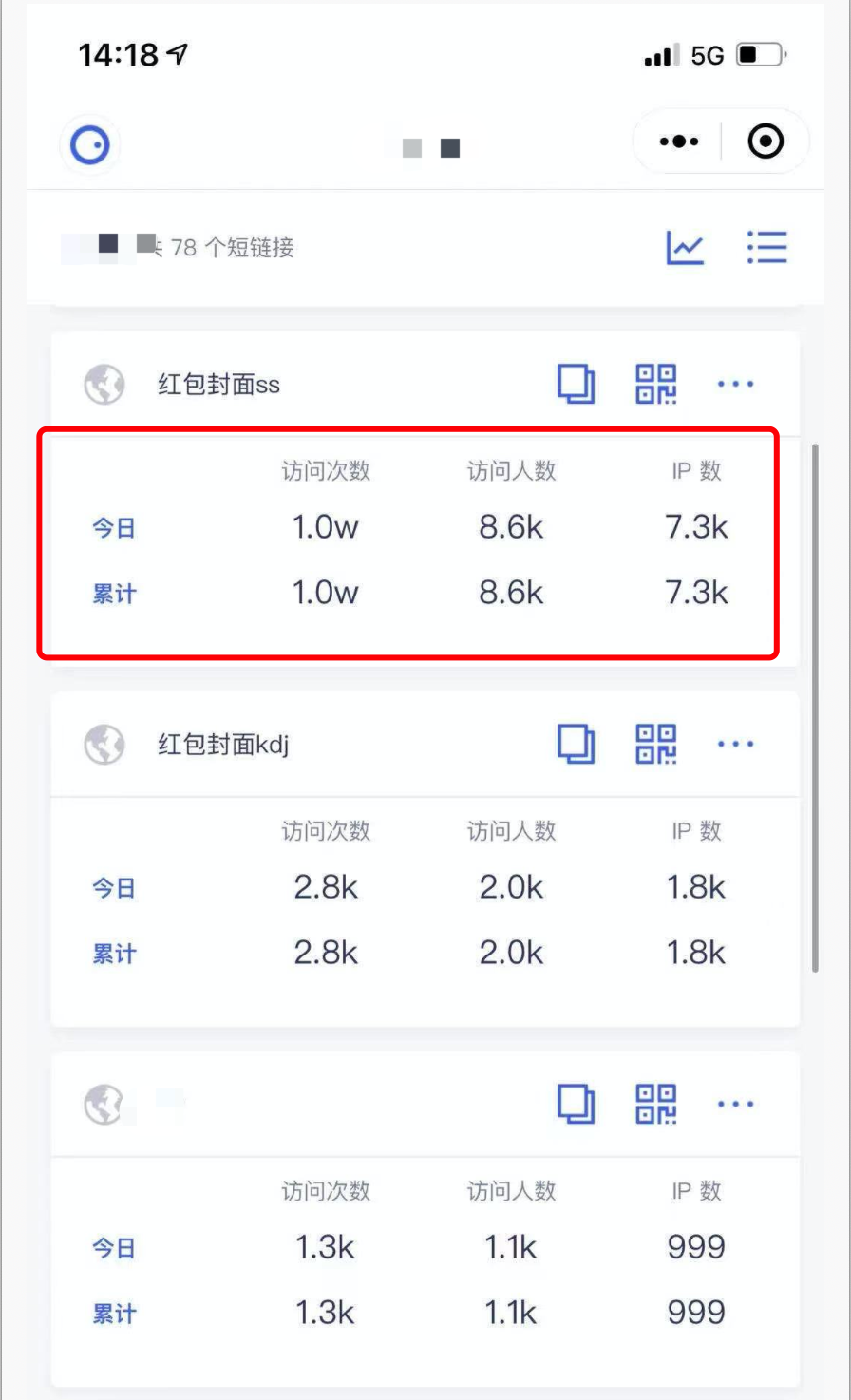The image size is (851, 1400).
Task: Click globe icon beside 红包封面ss
Action: click(104, 385)
